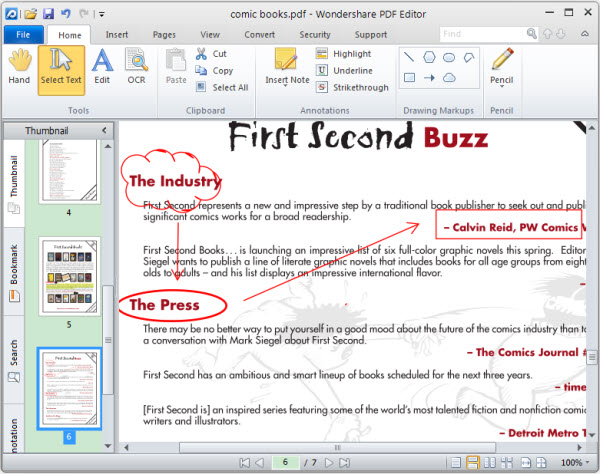The height and width of the screenshot is (474, 600).
Task: Switch to facing pages view mode
Action: point(490,463)
